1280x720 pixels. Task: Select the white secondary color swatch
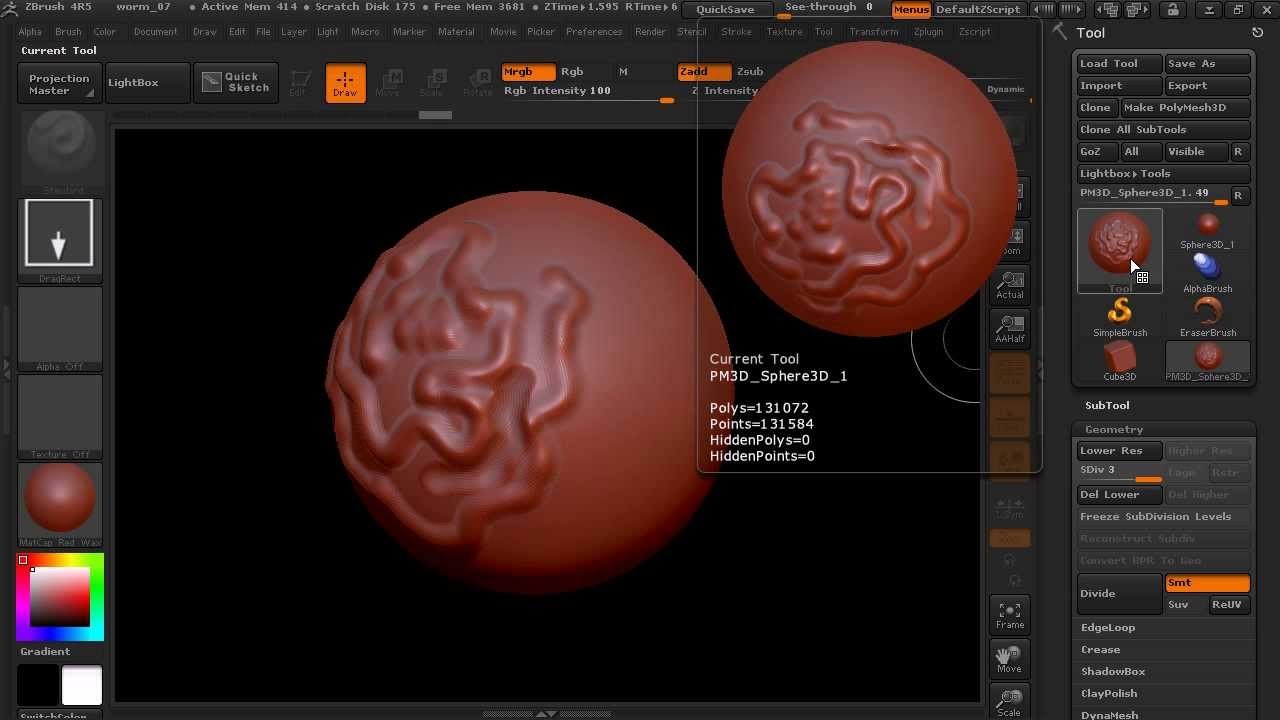[82, 686]
